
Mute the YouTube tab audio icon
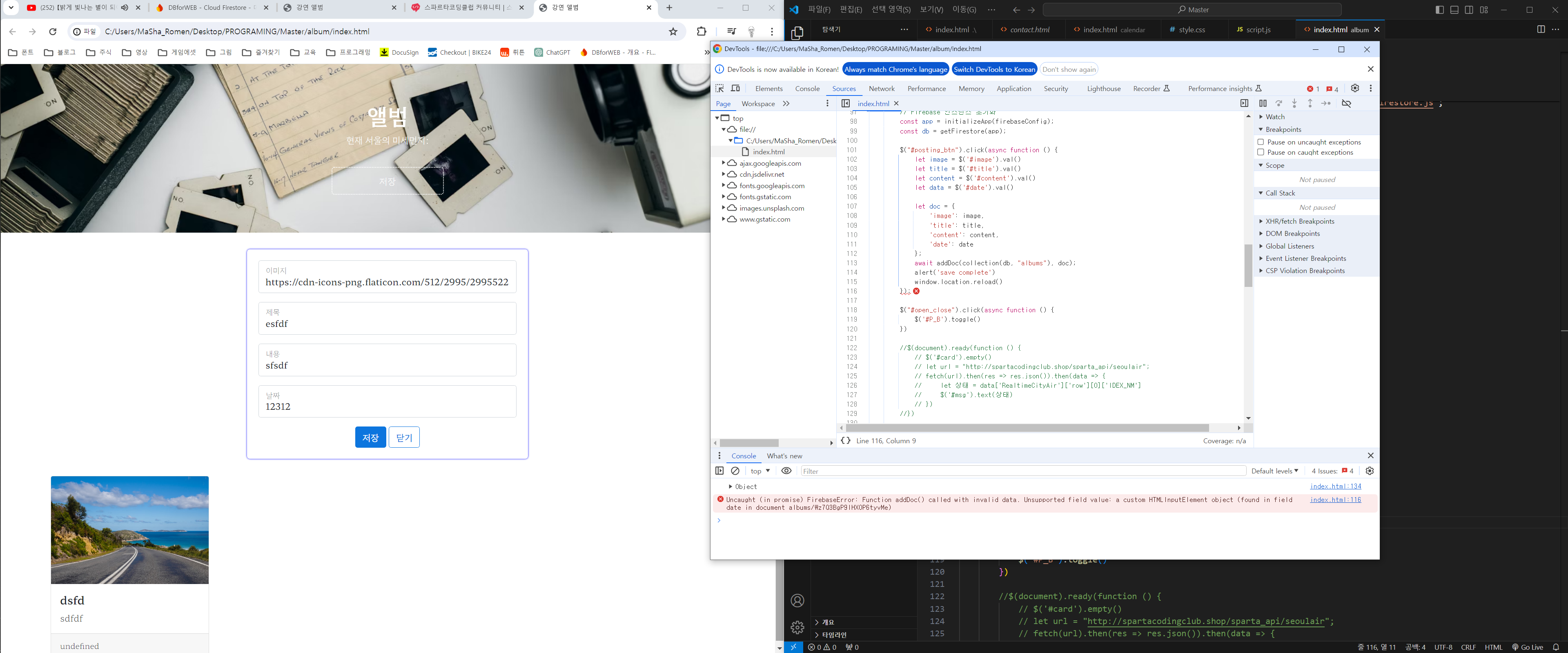125,8
